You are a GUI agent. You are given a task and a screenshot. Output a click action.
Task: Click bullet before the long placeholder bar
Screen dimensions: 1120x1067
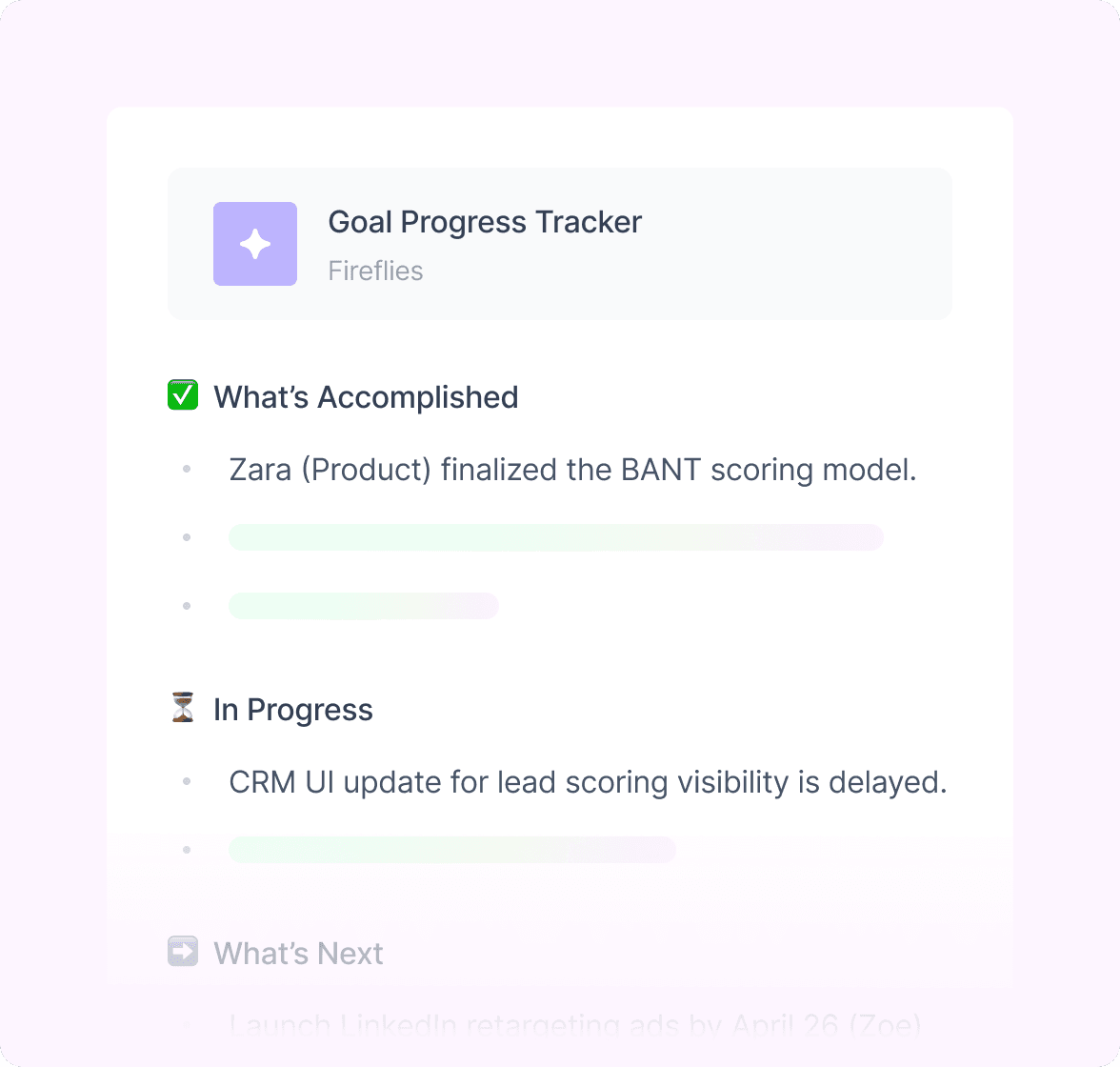pos(187,537)
